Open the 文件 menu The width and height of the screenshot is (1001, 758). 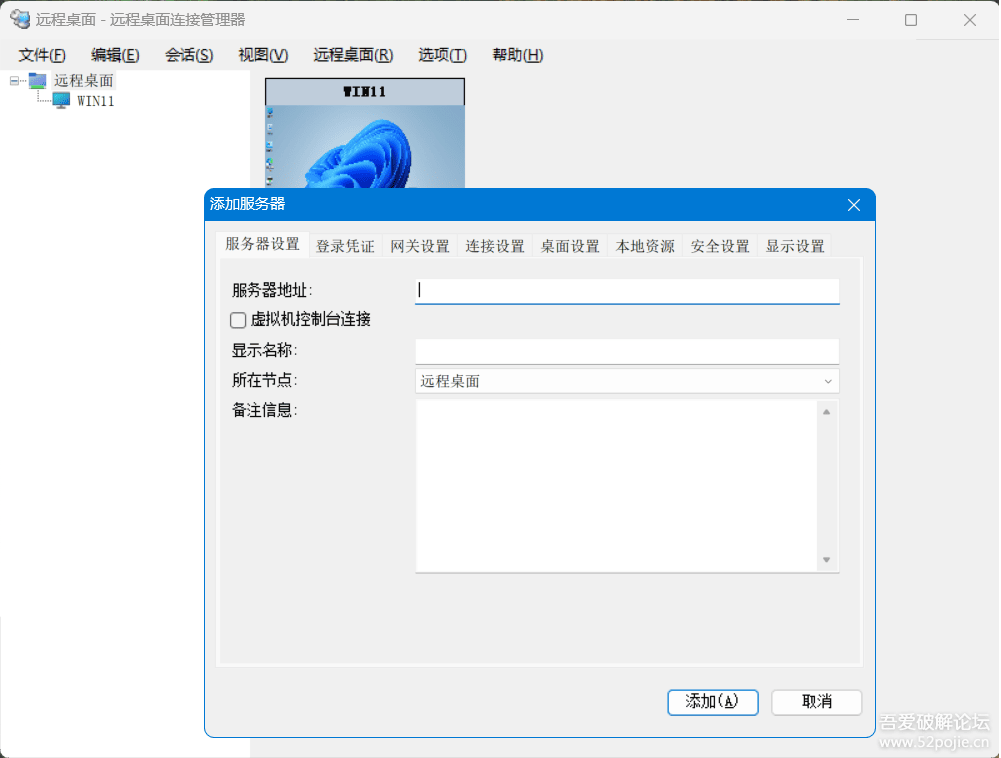tap(41, 55)
